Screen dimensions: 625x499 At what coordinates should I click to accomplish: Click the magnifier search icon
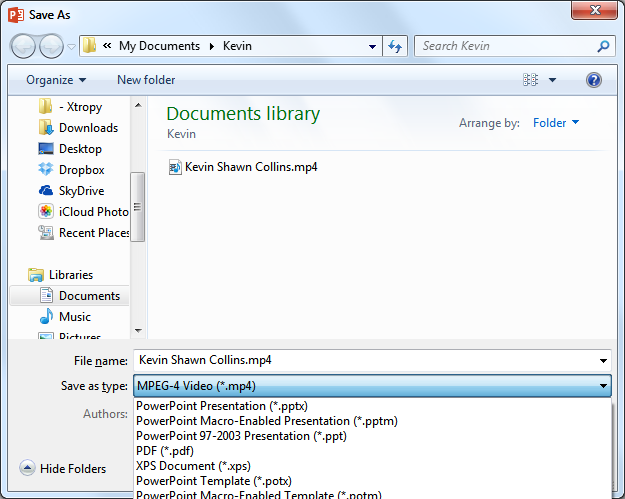tap(603, 46)
